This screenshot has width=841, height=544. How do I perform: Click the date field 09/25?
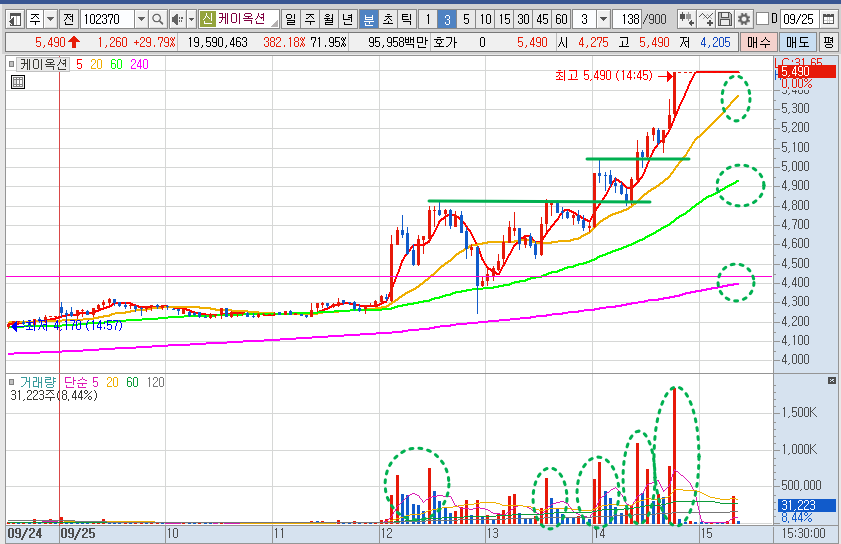tap(800, 20)
